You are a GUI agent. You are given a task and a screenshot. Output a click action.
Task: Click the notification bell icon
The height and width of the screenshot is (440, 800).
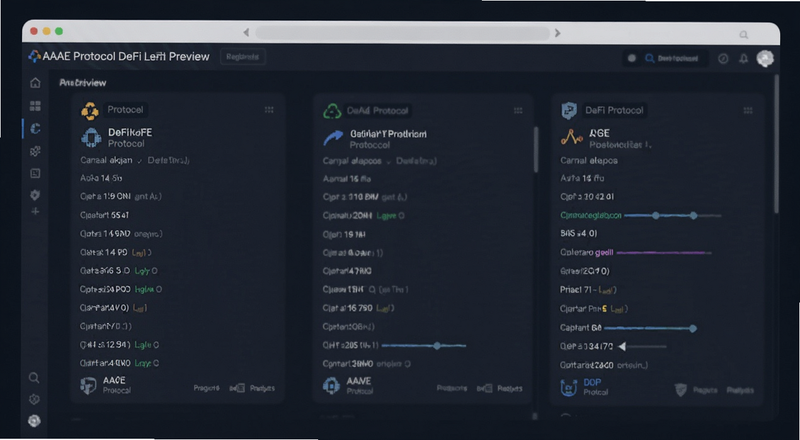tap(743, 59)
